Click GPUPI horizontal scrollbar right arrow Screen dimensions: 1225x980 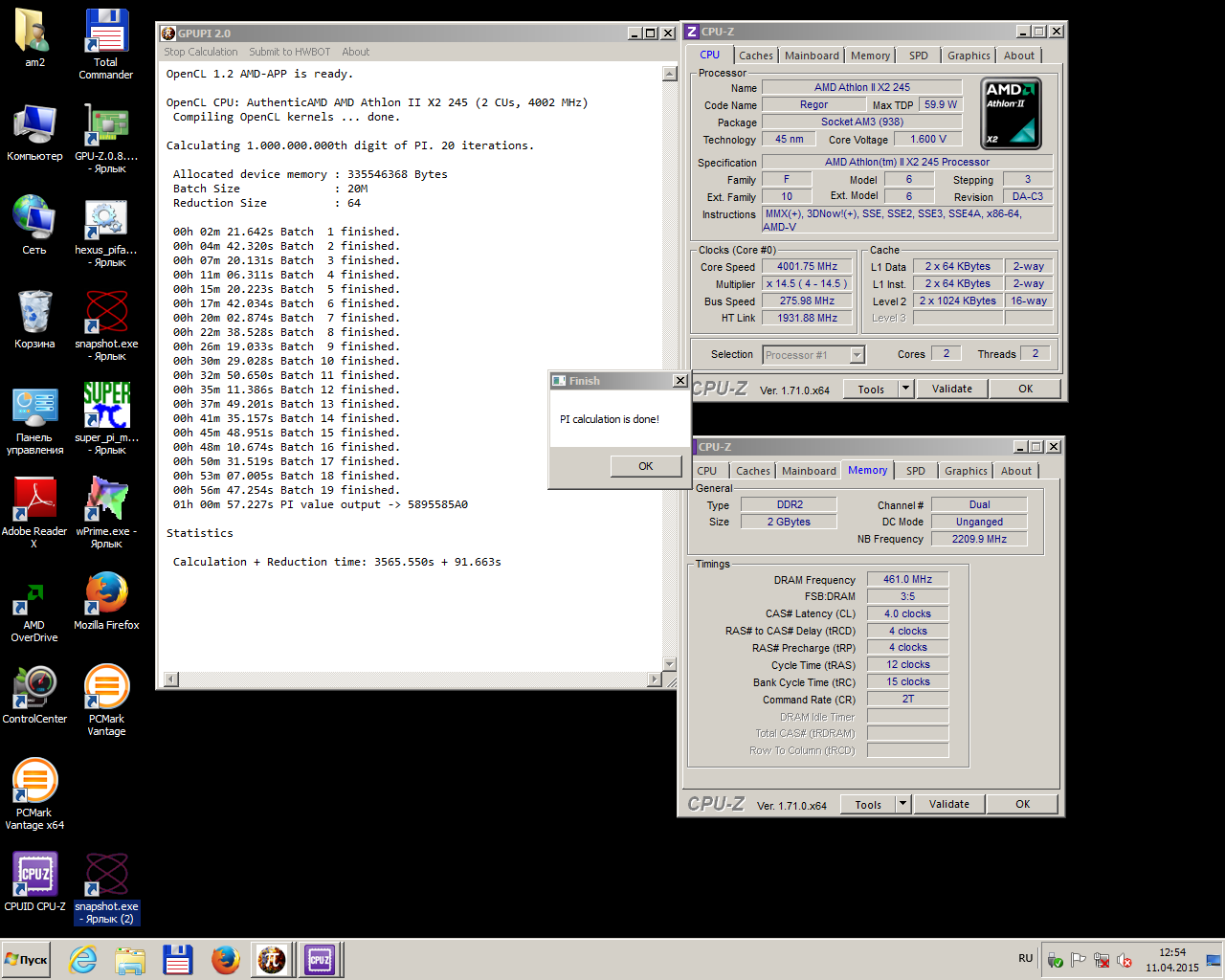(655, 679)
